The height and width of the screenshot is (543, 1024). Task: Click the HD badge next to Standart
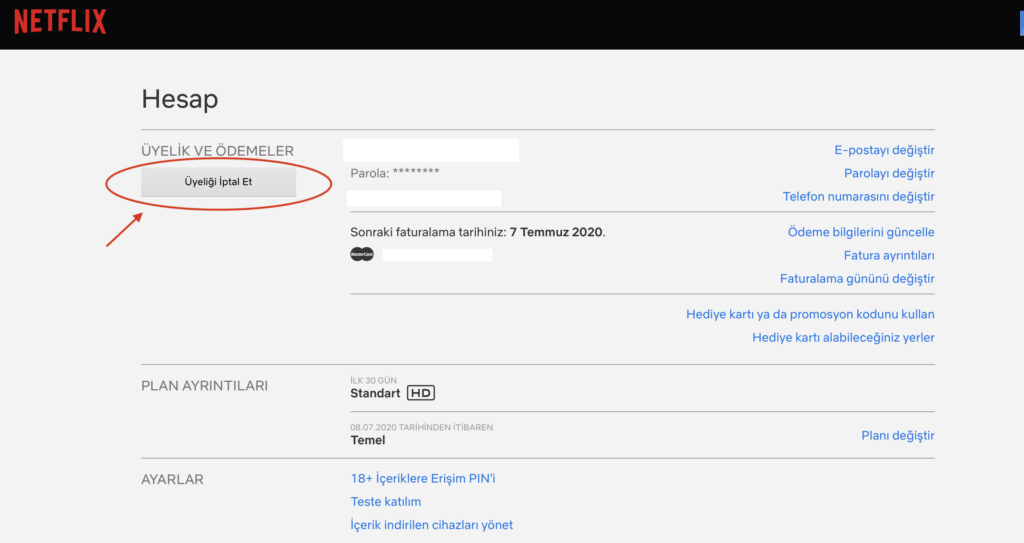pyautogui.click(x=421, y=393)
